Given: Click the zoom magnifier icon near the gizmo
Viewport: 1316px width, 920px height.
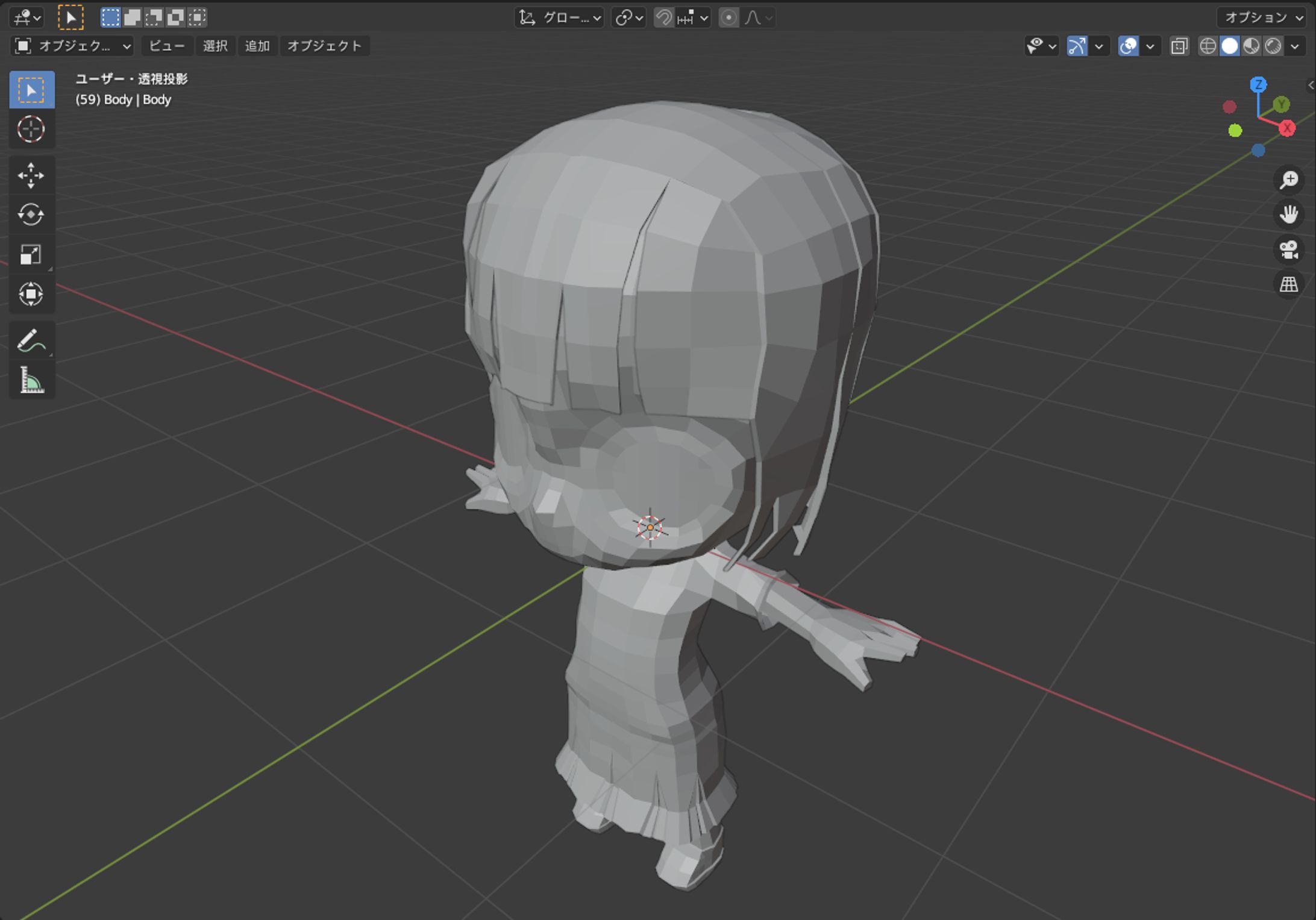Looking at the screenshot, I should 1289,180.
